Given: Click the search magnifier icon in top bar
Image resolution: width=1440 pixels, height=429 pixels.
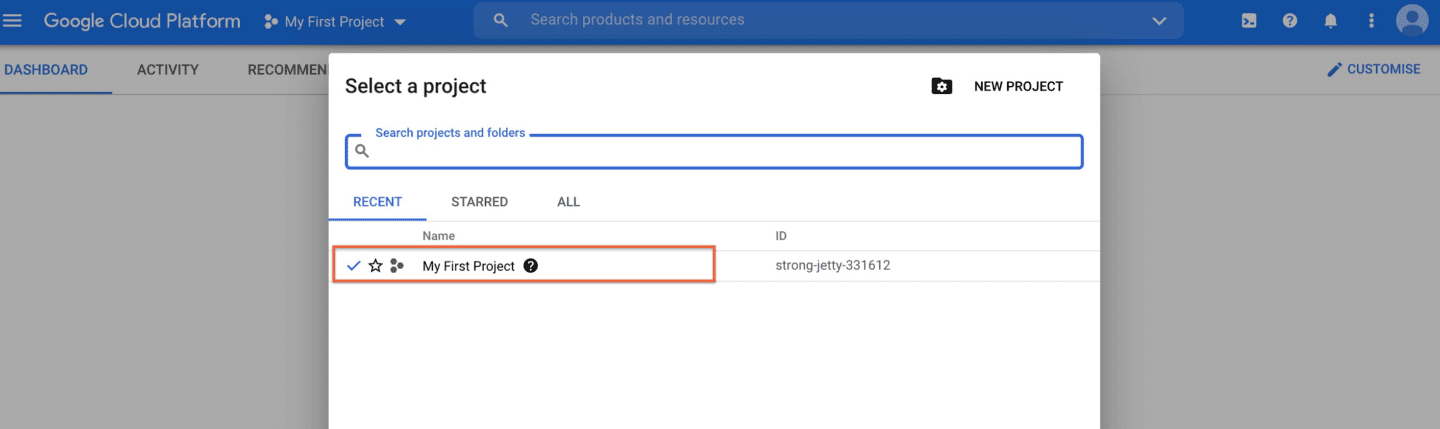Looking at the screenshot, I should 501,20.
